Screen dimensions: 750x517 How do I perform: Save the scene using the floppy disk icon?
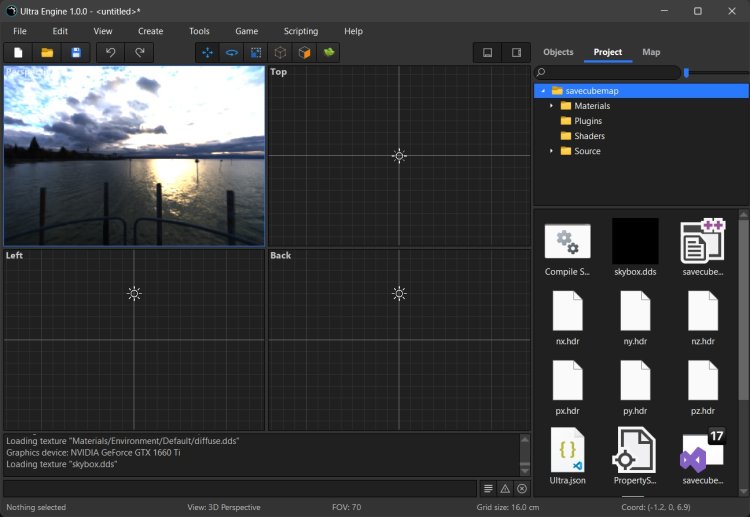(76, 52)
